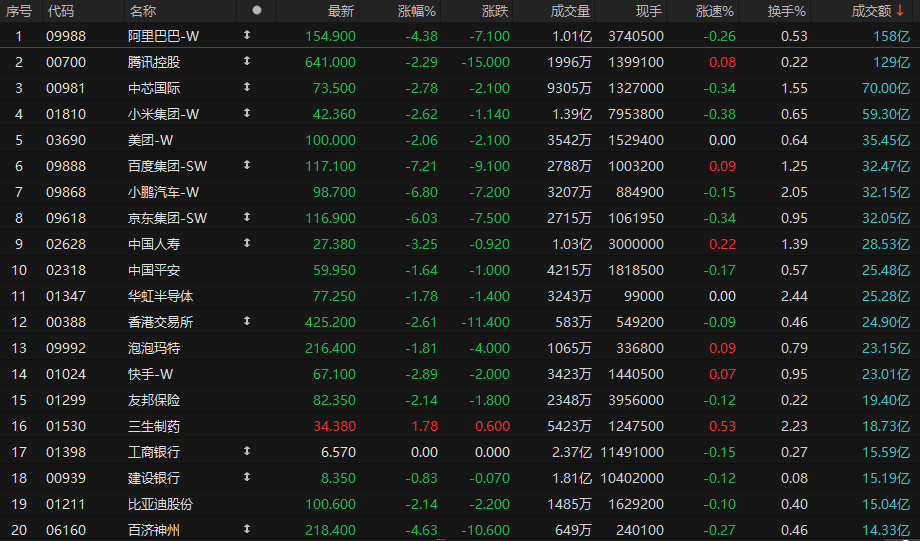Sort by 最新 price column header
This screenshot has width=920, height=541.
(x=341, y=11)
